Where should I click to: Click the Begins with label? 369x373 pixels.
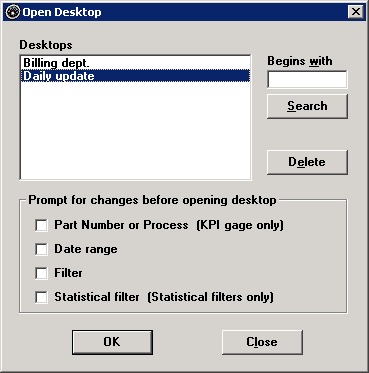300,61
